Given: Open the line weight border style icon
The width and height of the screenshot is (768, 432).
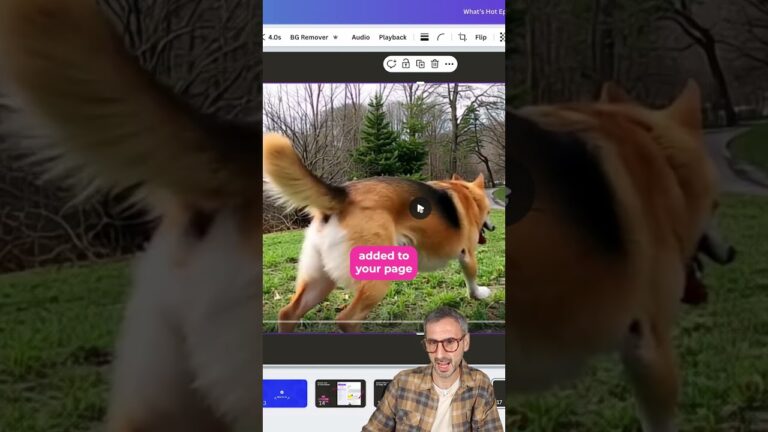Looking at the screenshot, I should coord(424,37).
